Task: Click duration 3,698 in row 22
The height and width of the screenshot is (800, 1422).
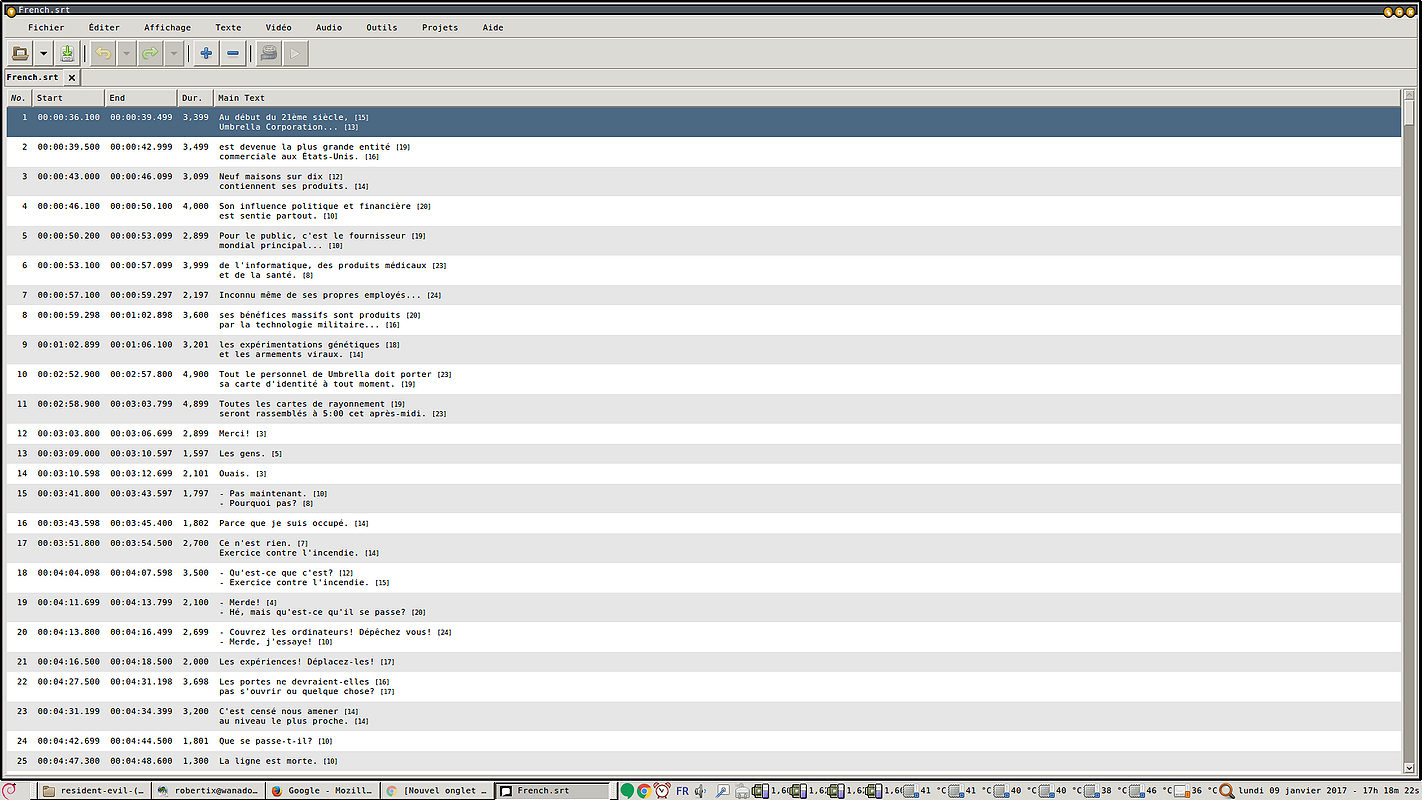Action: 196,681
